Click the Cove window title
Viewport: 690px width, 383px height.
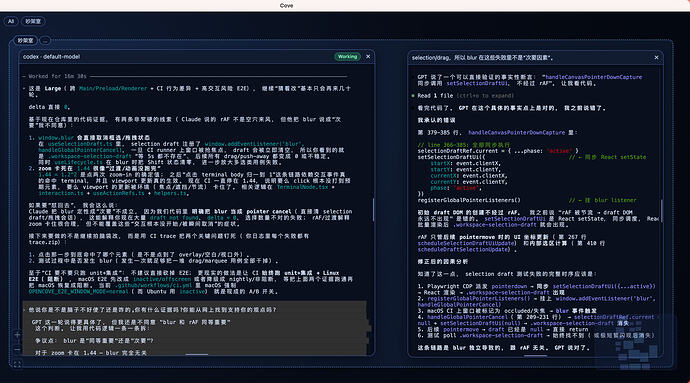coord(286,6)
